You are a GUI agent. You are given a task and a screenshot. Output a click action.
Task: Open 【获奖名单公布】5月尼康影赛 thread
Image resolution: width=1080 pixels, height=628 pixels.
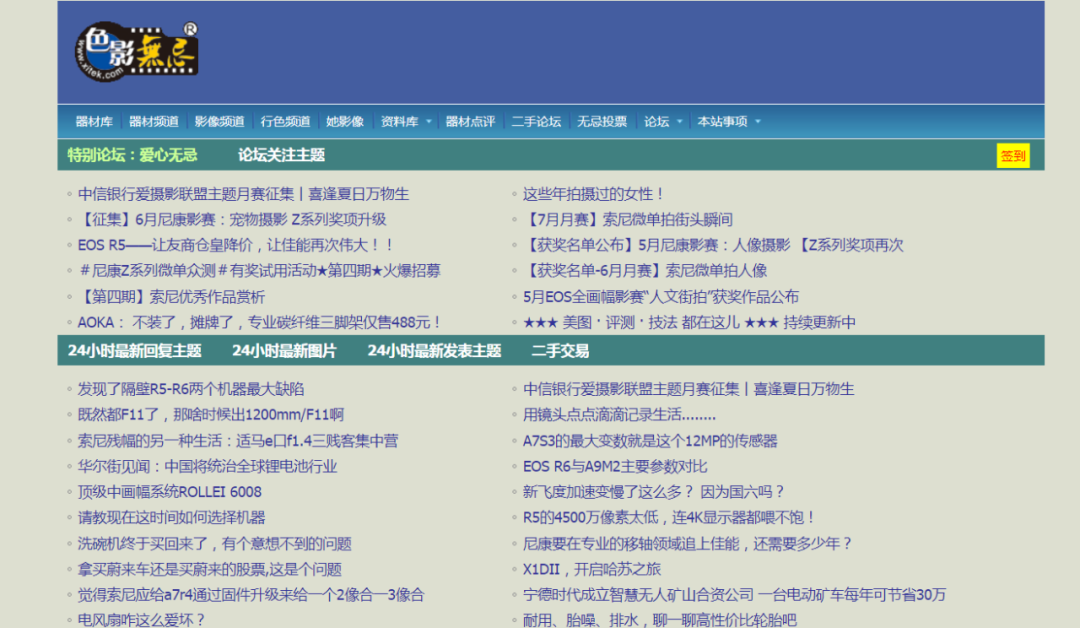click(713, 245)
